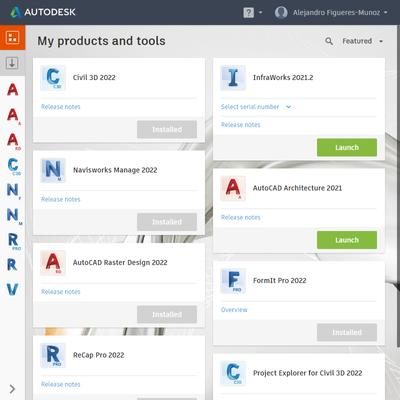
Task: Select AutoCAD Raster Design sidebar icon
Action: click(x=13, y=141)
